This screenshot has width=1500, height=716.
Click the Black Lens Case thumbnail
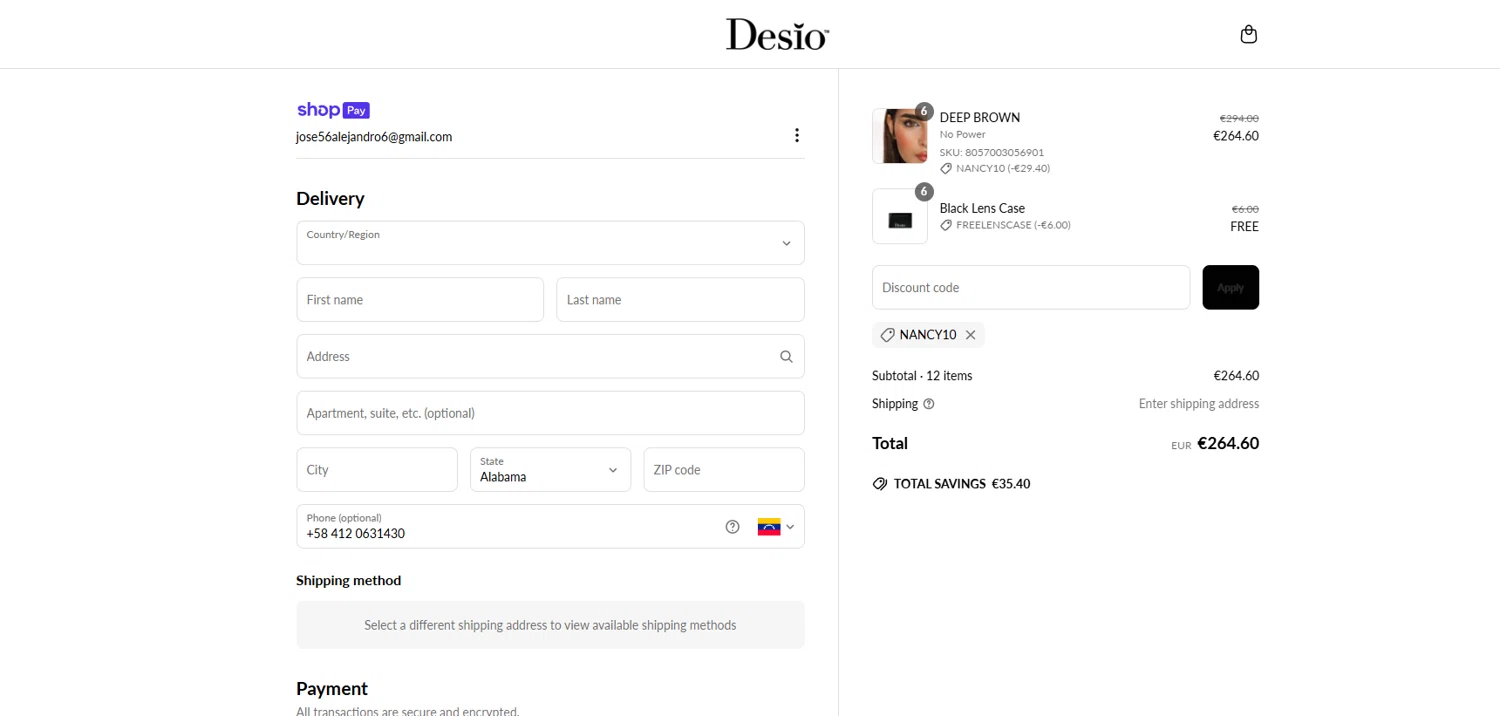coord(899,216)
